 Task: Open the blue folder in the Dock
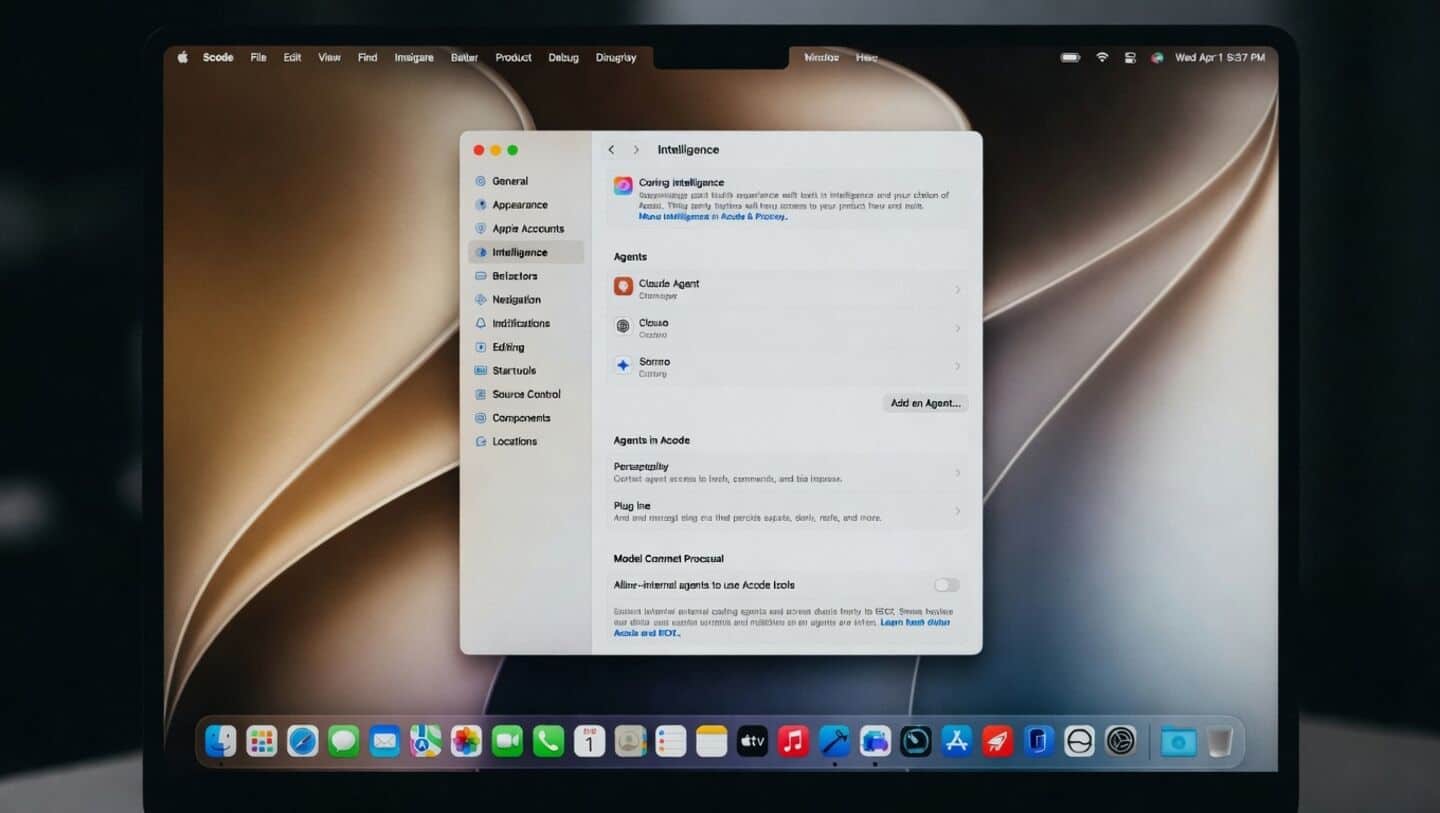[x=1178, y=741]
